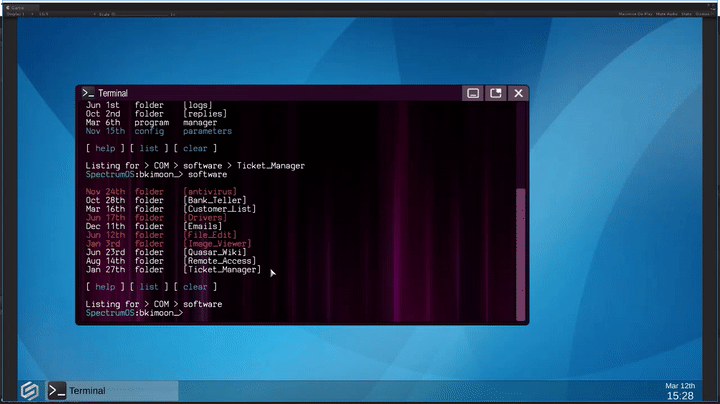Open the Spectrum OS start menu logo
The image size is (720, 404).
click(x=29, y=390)
